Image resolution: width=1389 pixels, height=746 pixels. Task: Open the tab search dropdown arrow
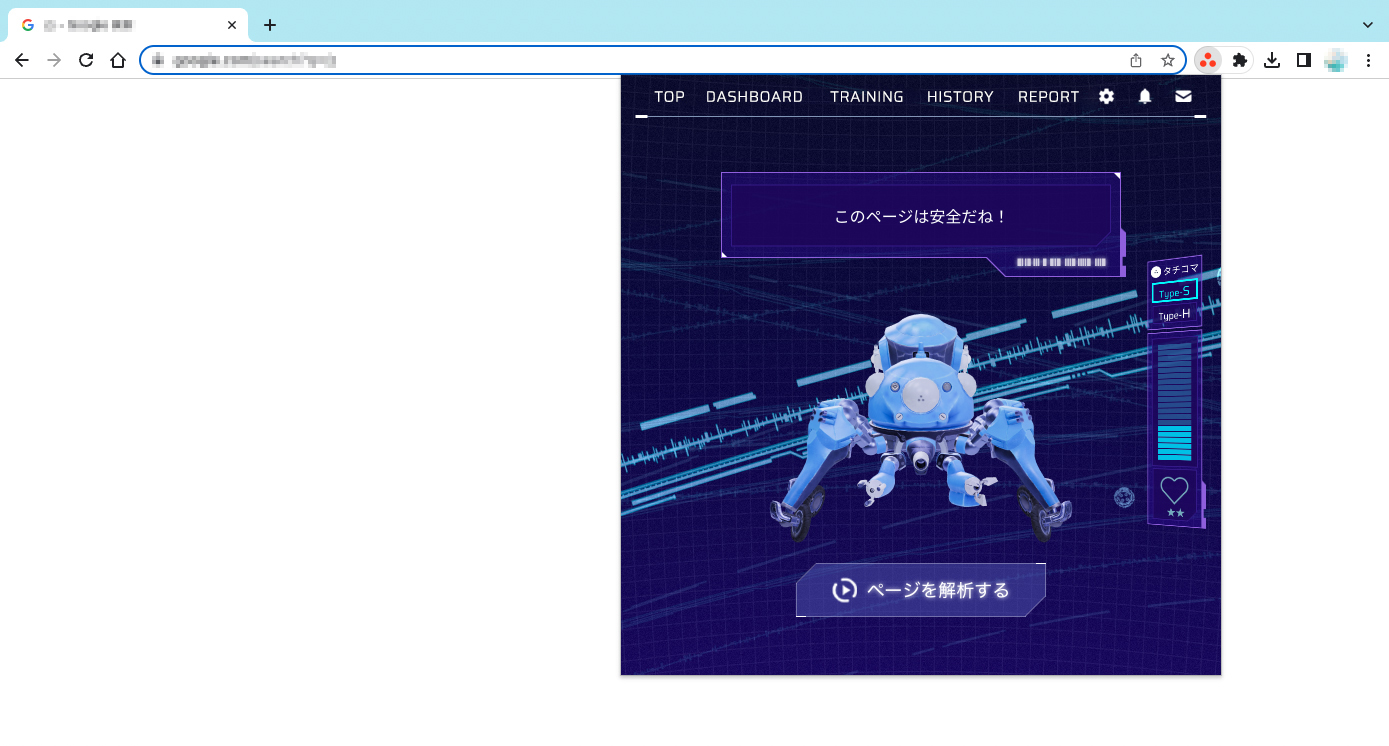(1368, 25)
